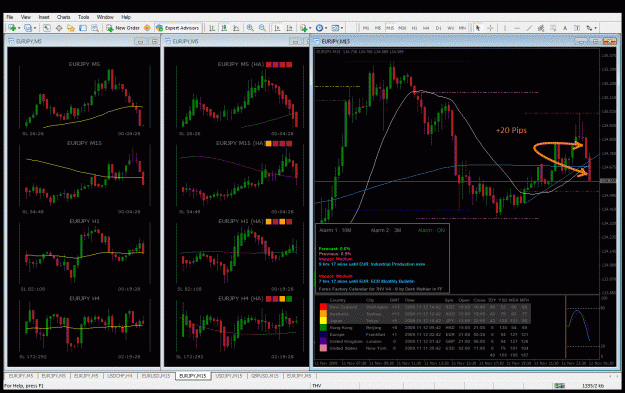Switch chart to candlesticks mode

(224, 28)
